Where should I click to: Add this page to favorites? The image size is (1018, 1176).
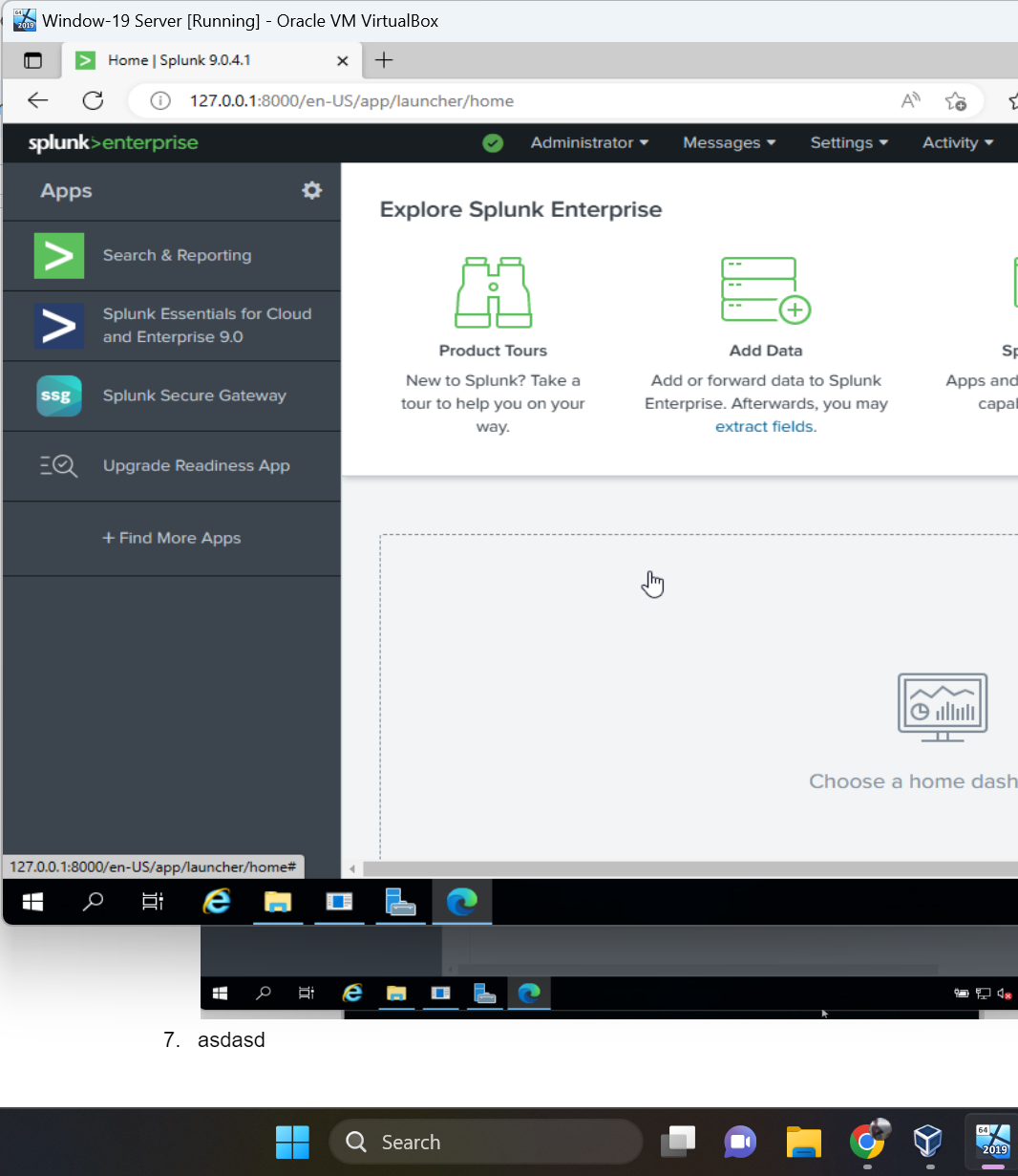click(x=956, y=100)
